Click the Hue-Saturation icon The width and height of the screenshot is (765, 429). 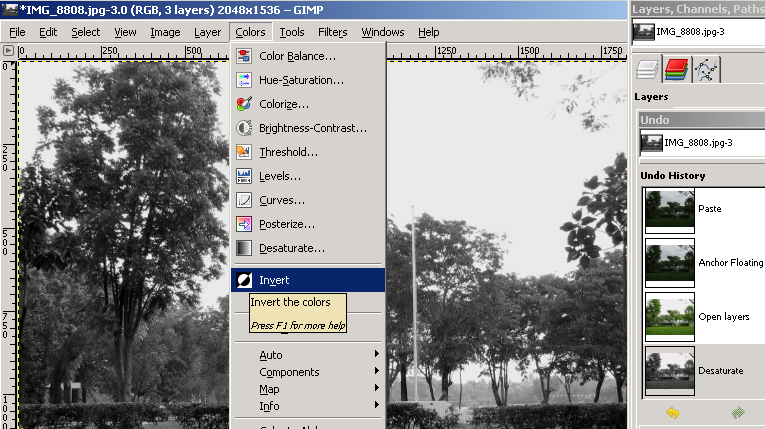244,80
